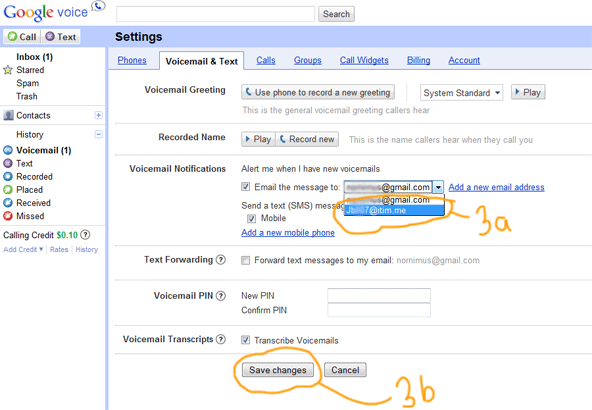Play the voicemail greeting
This screenshot has width=592, height=410.
point(528,92)
